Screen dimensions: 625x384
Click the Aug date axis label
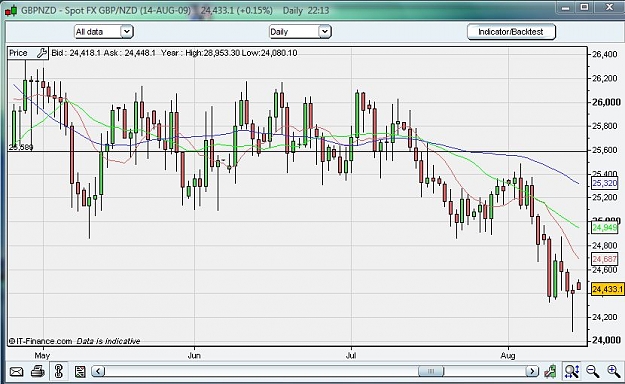pyautogui.click(x=508, y=355)
